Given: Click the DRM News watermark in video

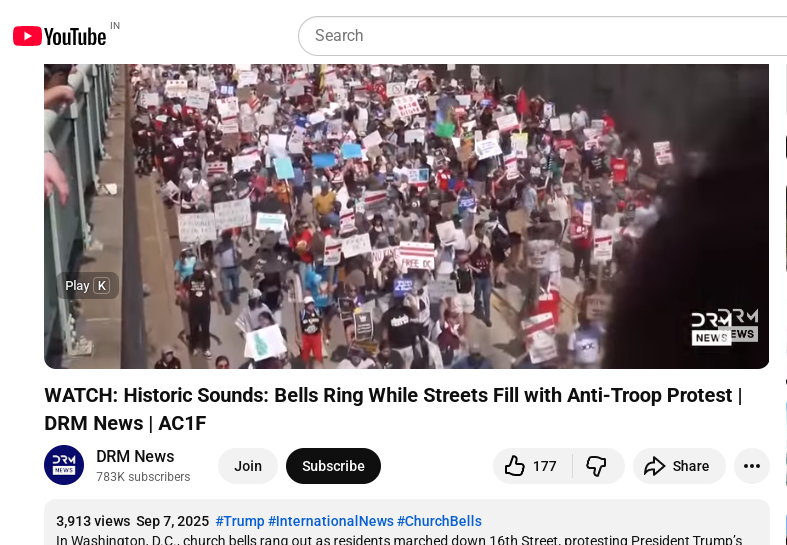Looking at the screenshot, I should point(724,327).
